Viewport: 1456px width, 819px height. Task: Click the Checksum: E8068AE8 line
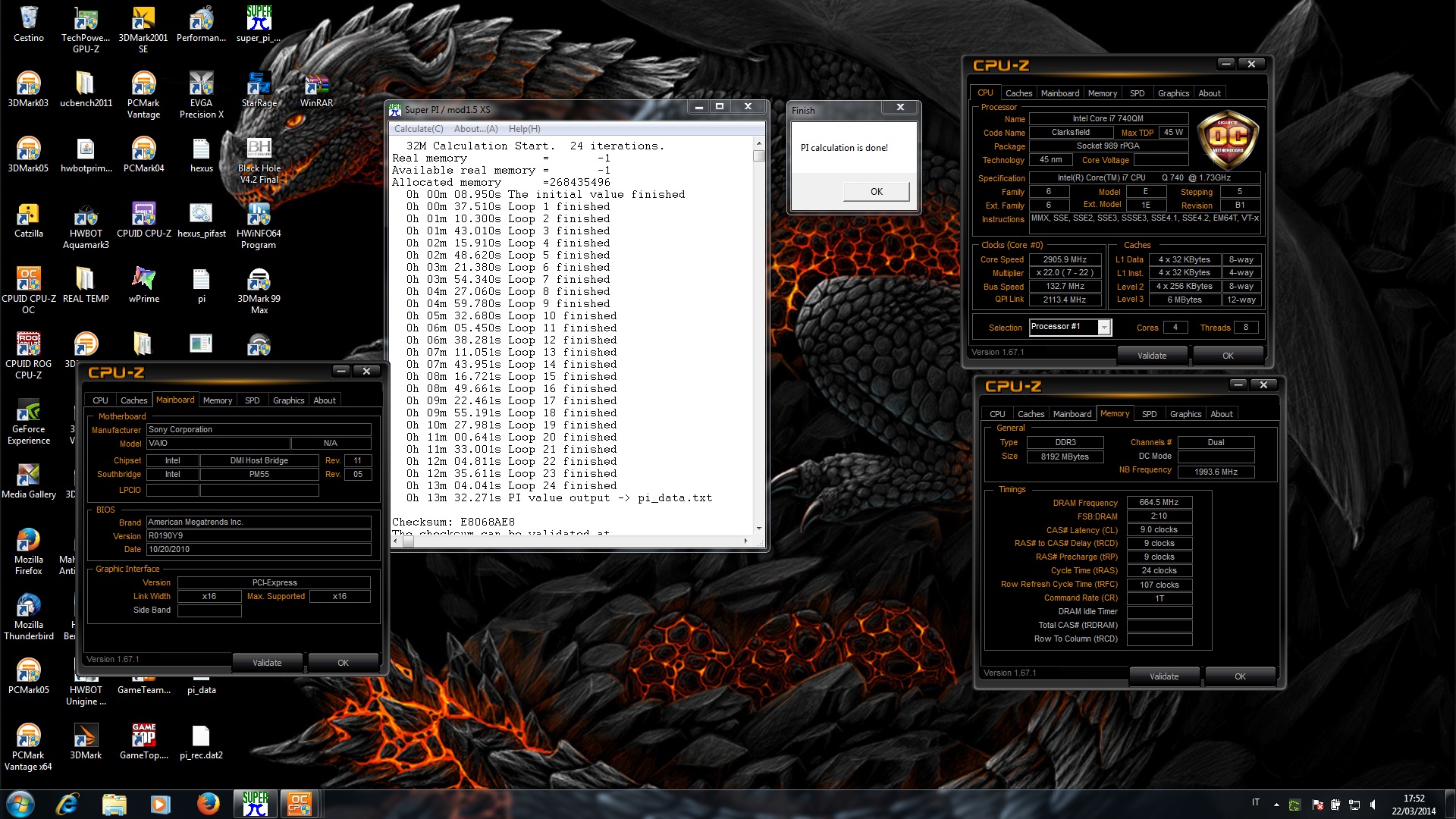[453, 522]
